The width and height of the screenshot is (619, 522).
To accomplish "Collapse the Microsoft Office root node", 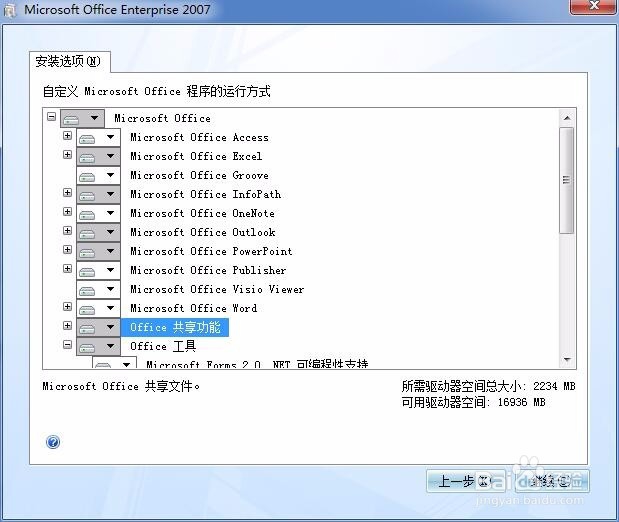I will [51, 116].
